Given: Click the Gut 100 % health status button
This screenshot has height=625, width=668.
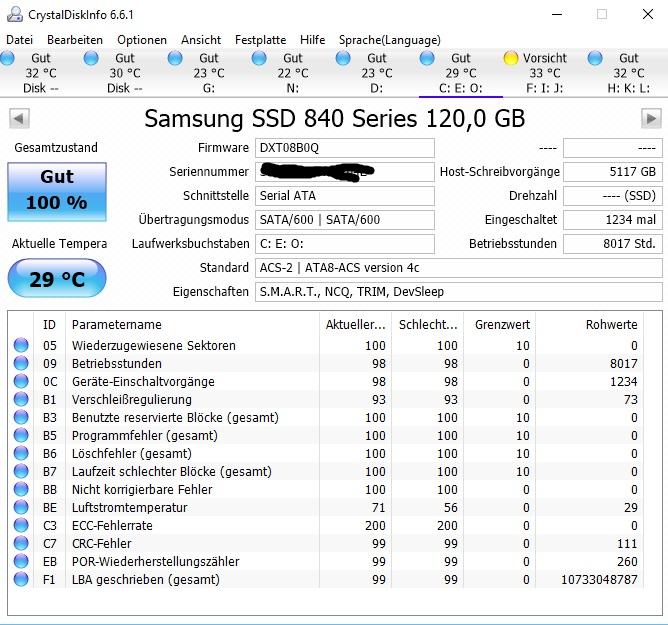Looking at the screenshot, I should pyautogui.click(x=57, y=192).
